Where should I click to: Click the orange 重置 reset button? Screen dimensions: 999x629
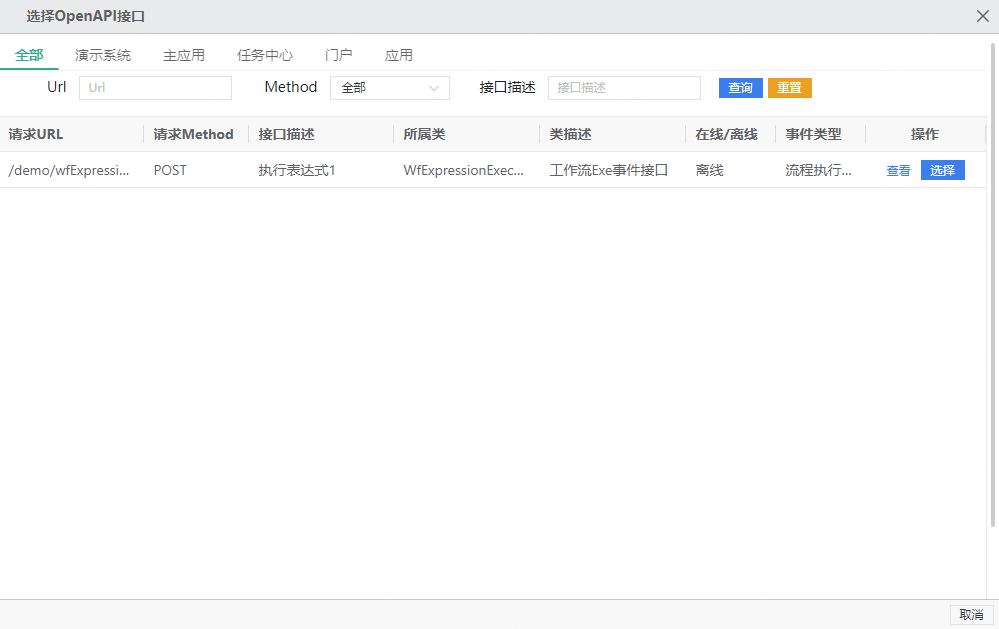pos(789,88)
